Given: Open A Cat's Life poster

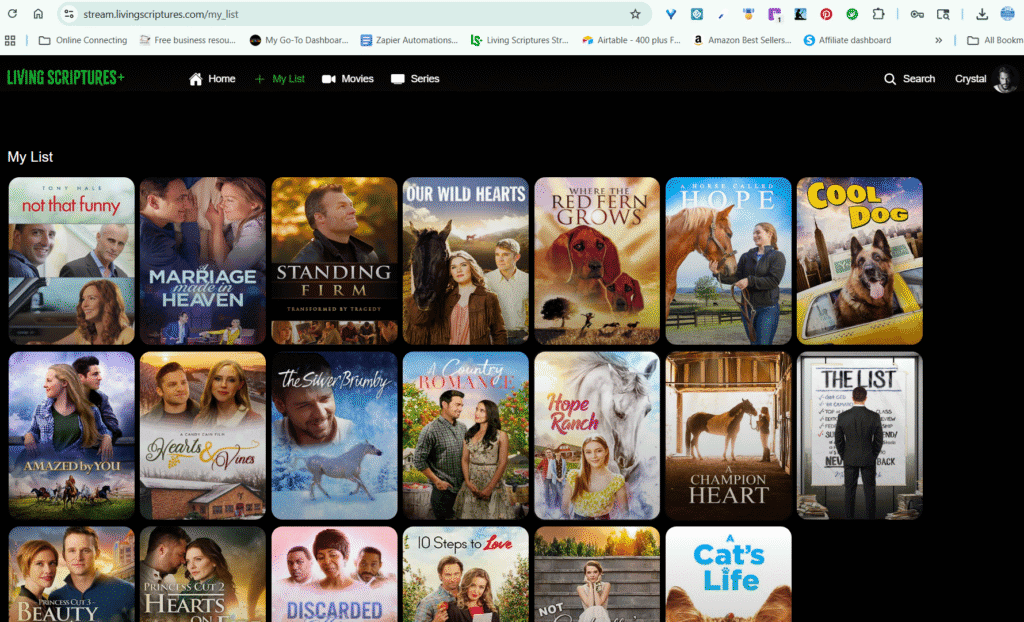Looking at the screenshot, I should [x=728, y=574].
